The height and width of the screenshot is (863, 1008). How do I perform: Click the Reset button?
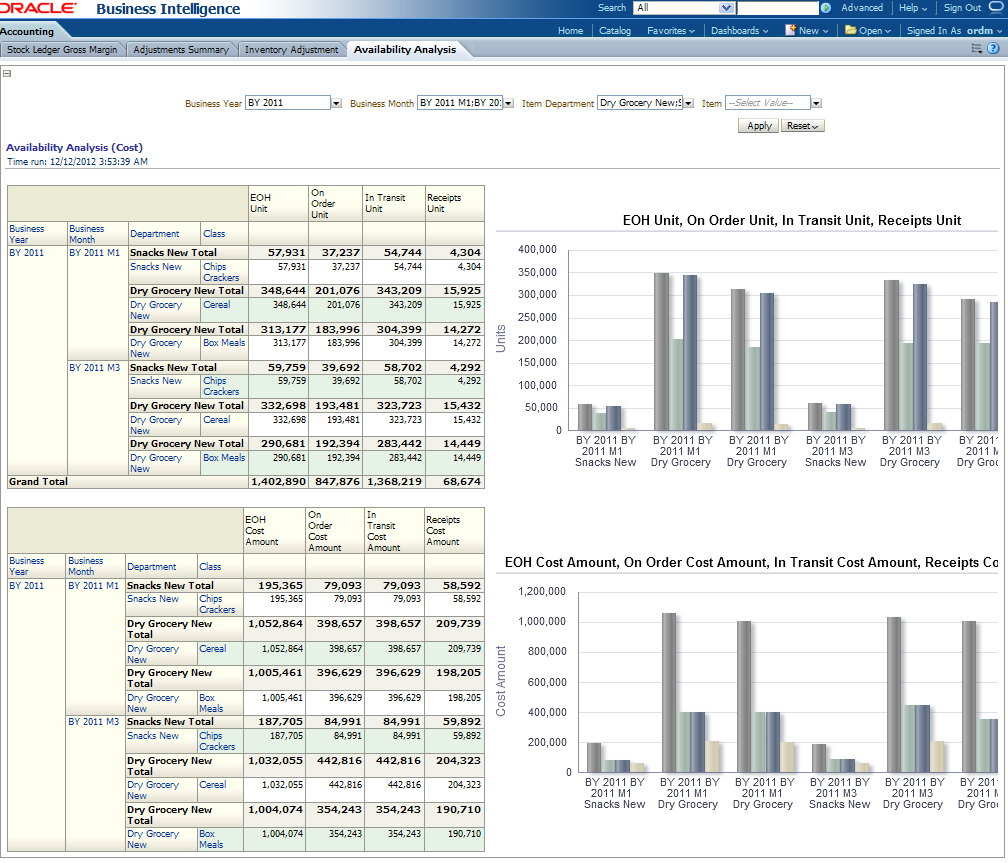click(x=803, y=126)
